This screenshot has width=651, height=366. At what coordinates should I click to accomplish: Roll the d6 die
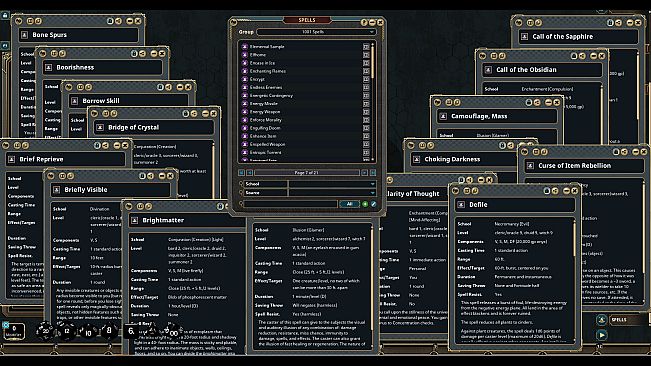(x=131, y=331)
